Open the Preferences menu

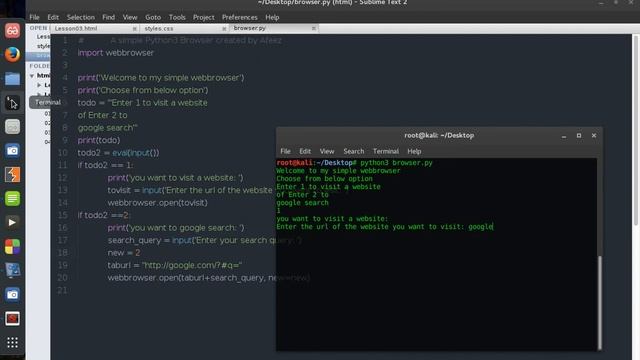tap(240, 17)
